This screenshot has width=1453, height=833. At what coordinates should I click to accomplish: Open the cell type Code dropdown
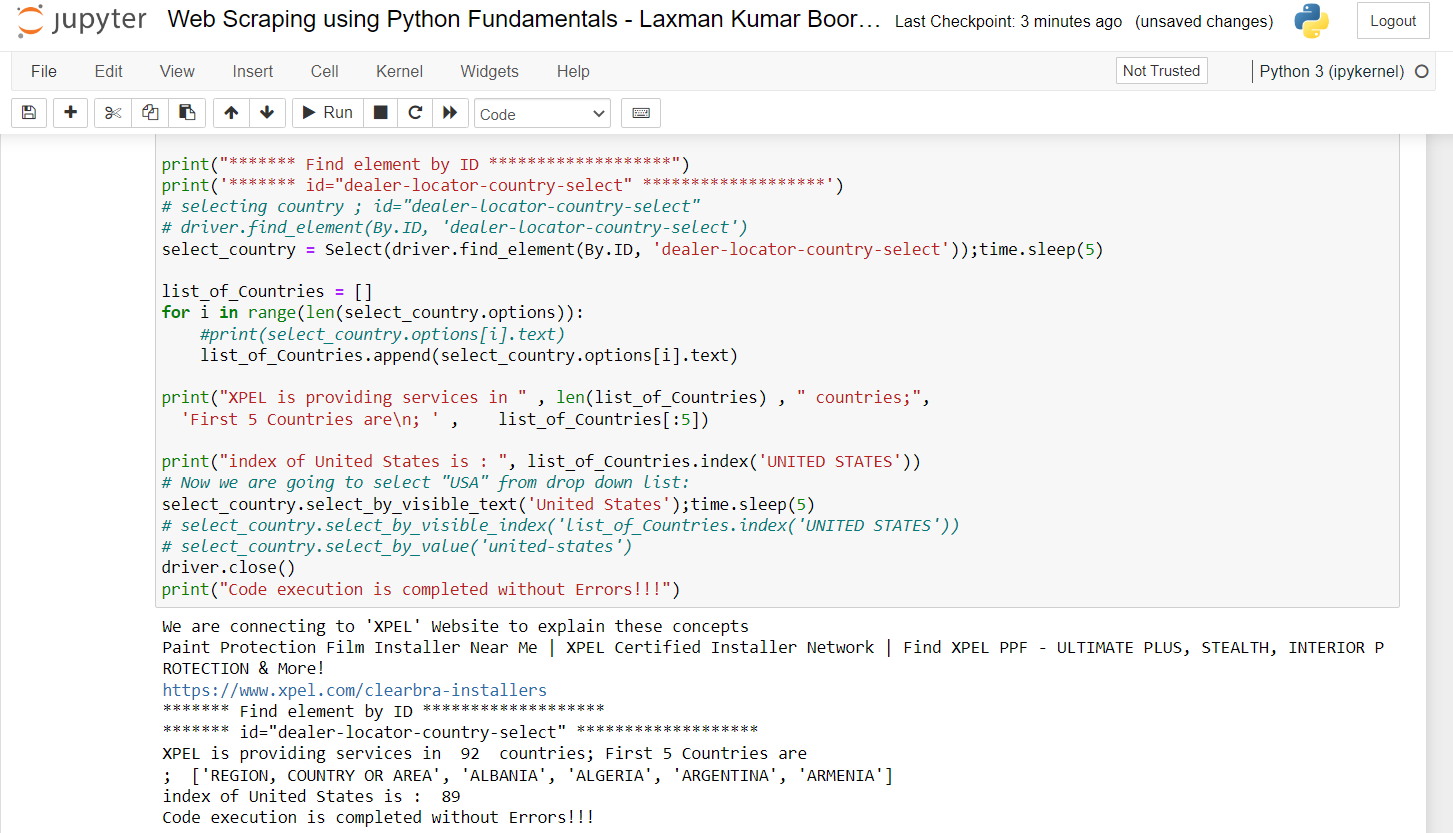(542, 114)
